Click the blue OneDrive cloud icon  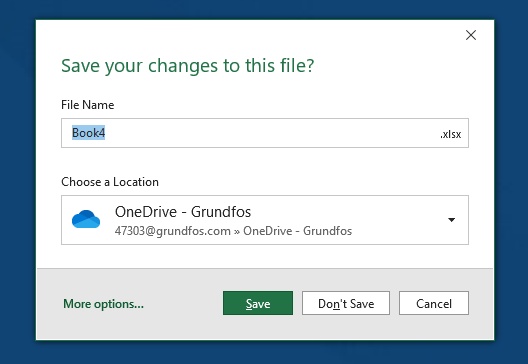pyautogui.click(x=86, y=219)
